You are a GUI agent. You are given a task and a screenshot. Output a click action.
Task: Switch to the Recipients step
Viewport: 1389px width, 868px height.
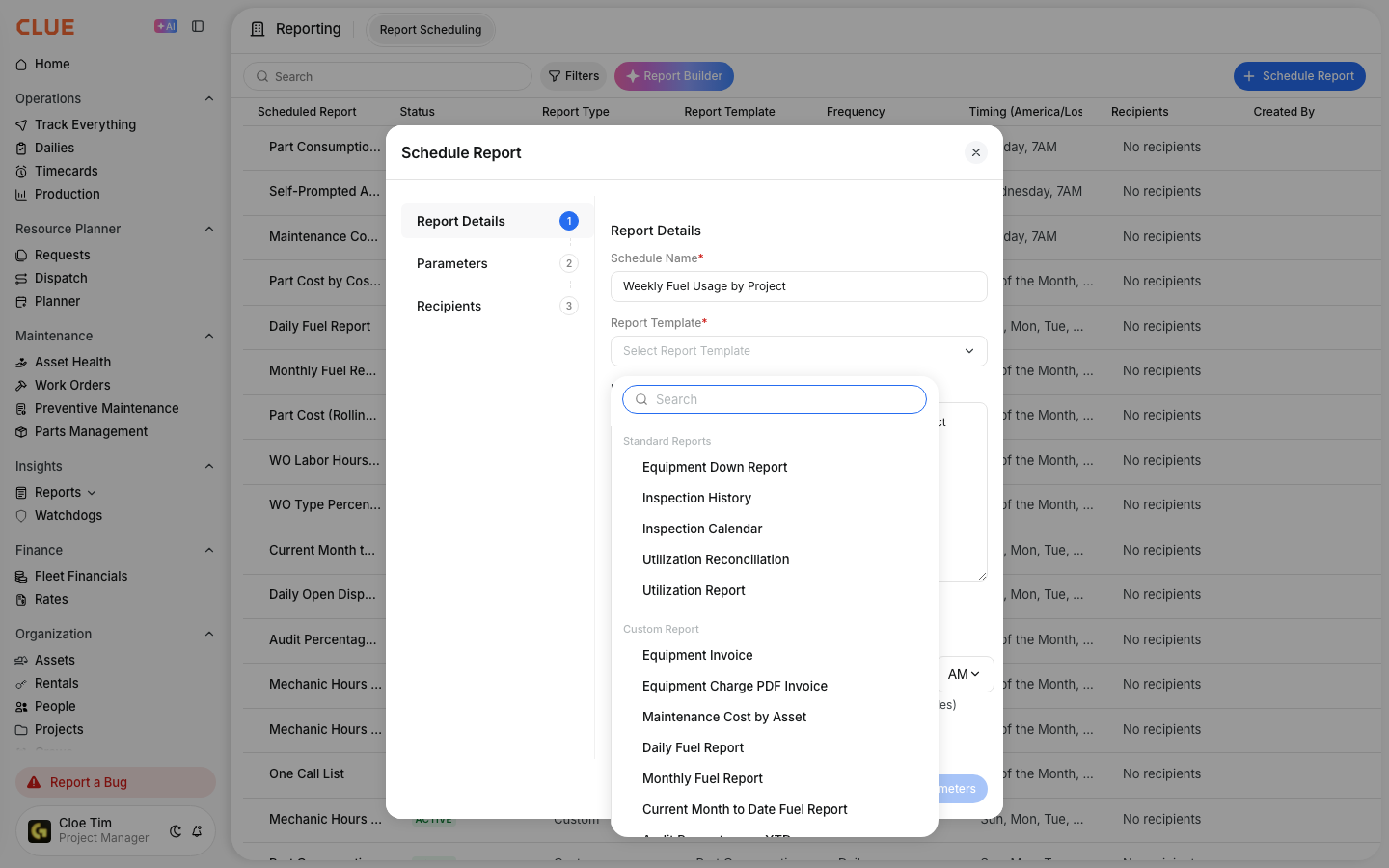[x=498, y=307]
